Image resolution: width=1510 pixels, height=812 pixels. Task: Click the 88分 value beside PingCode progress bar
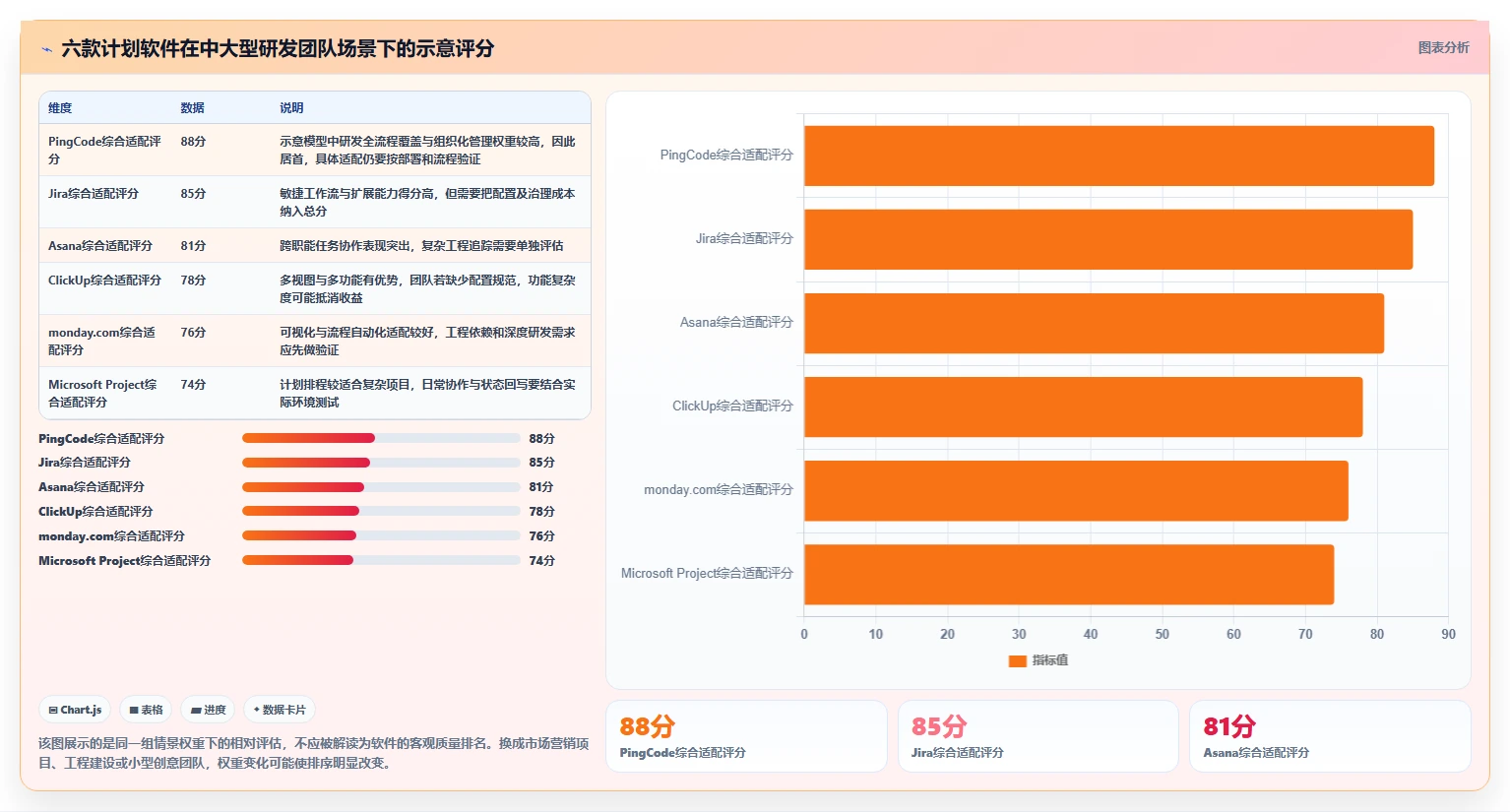[x=541, y=439]
